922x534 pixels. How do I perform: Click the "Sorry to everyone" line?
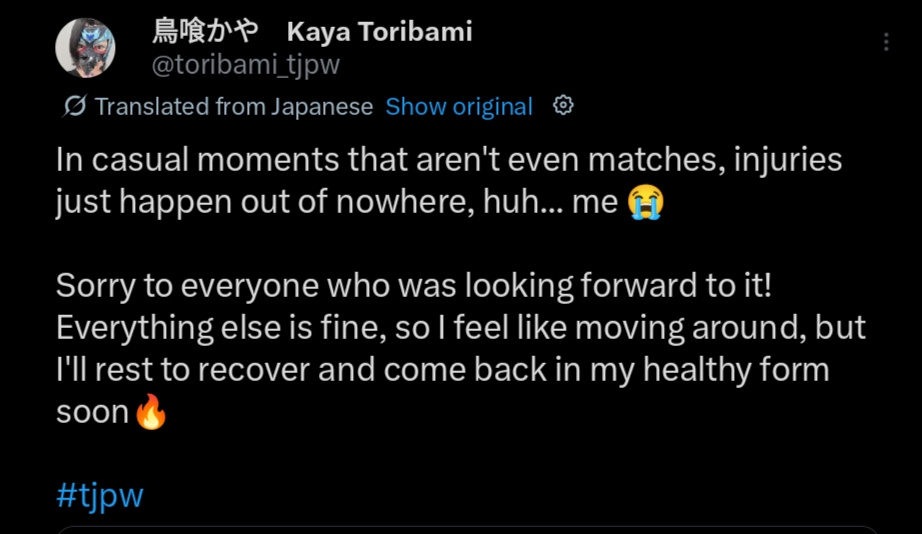[x=413, y=286]
